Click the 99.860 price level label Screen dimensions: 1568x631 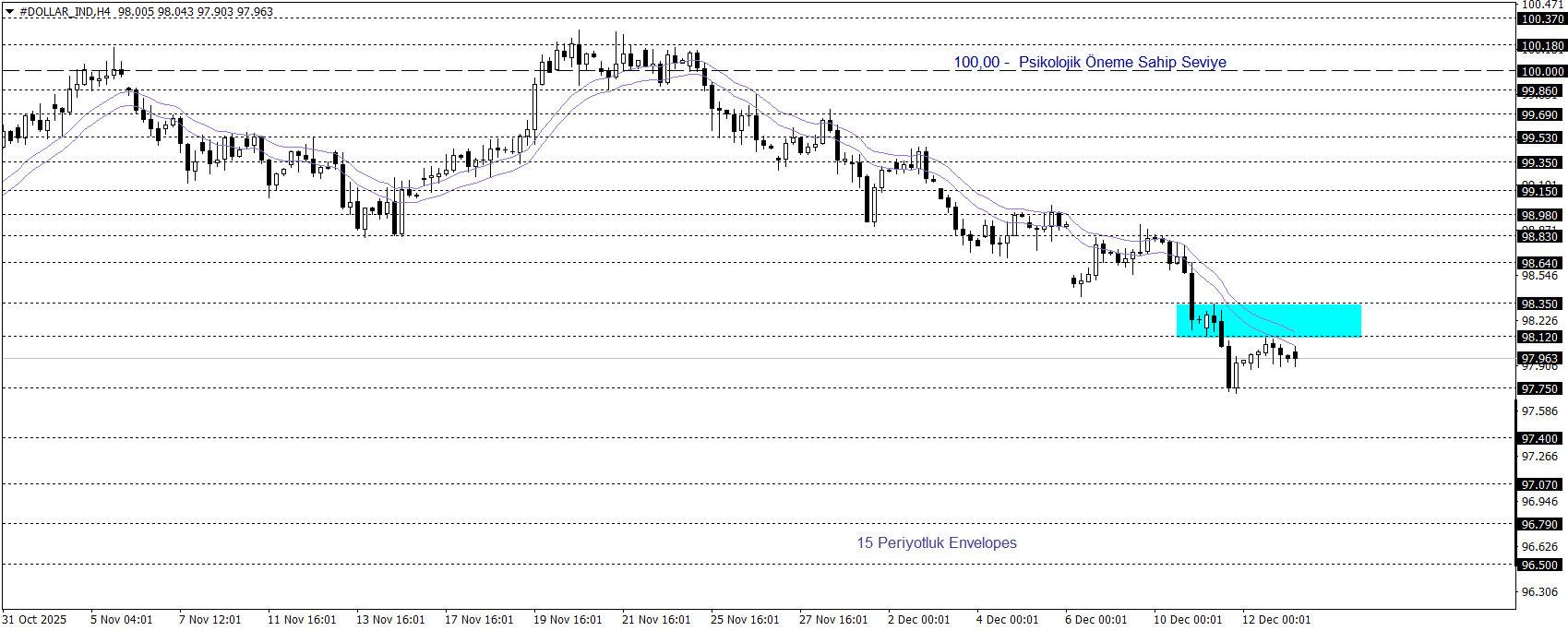click(x=1539, y=90)
